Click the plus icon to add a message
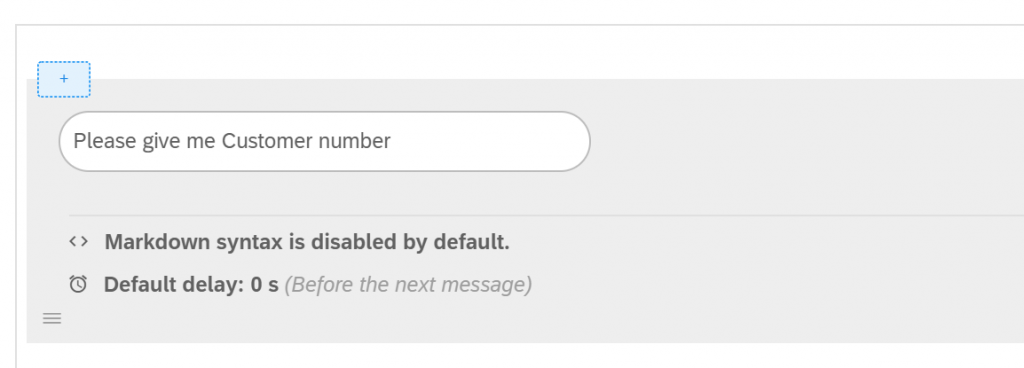 click(x=63, y=79)
